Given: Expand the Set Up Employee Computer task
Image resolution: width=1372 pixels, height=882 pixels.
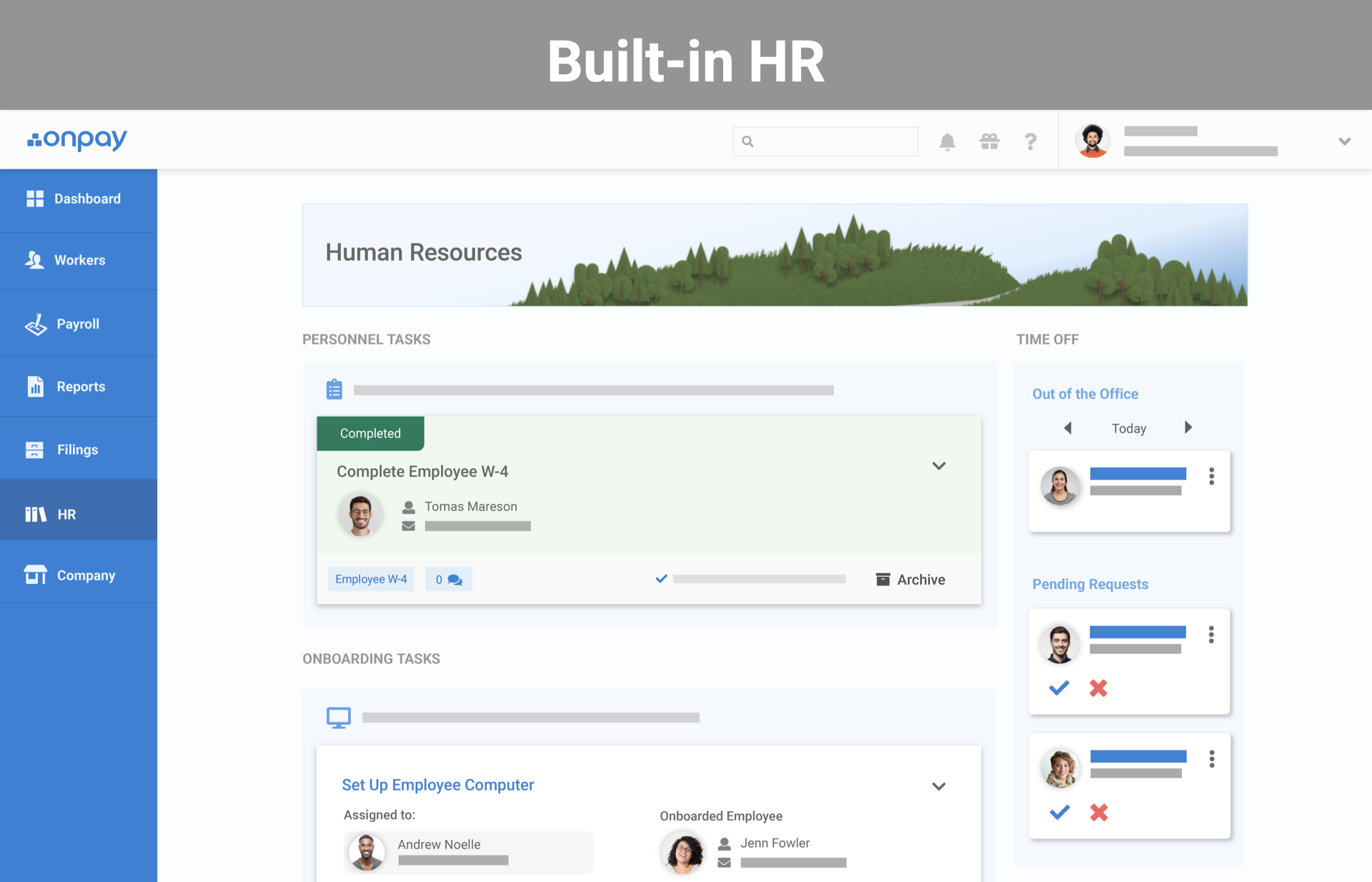Looking at the screenshot, I should [x=938, y=786].
